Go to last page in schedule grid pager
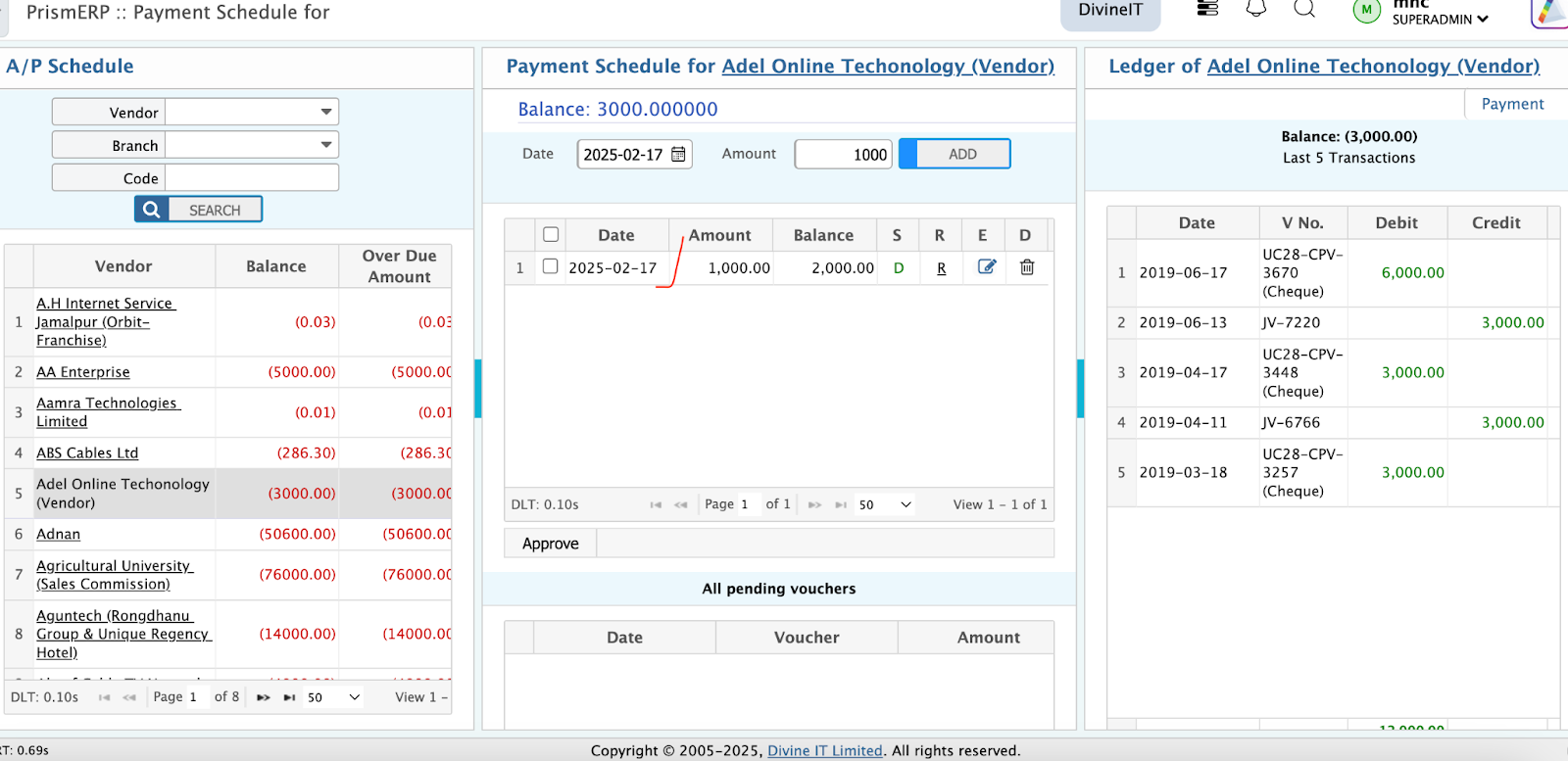This screenshot has width=1568, height=761. 841,505
